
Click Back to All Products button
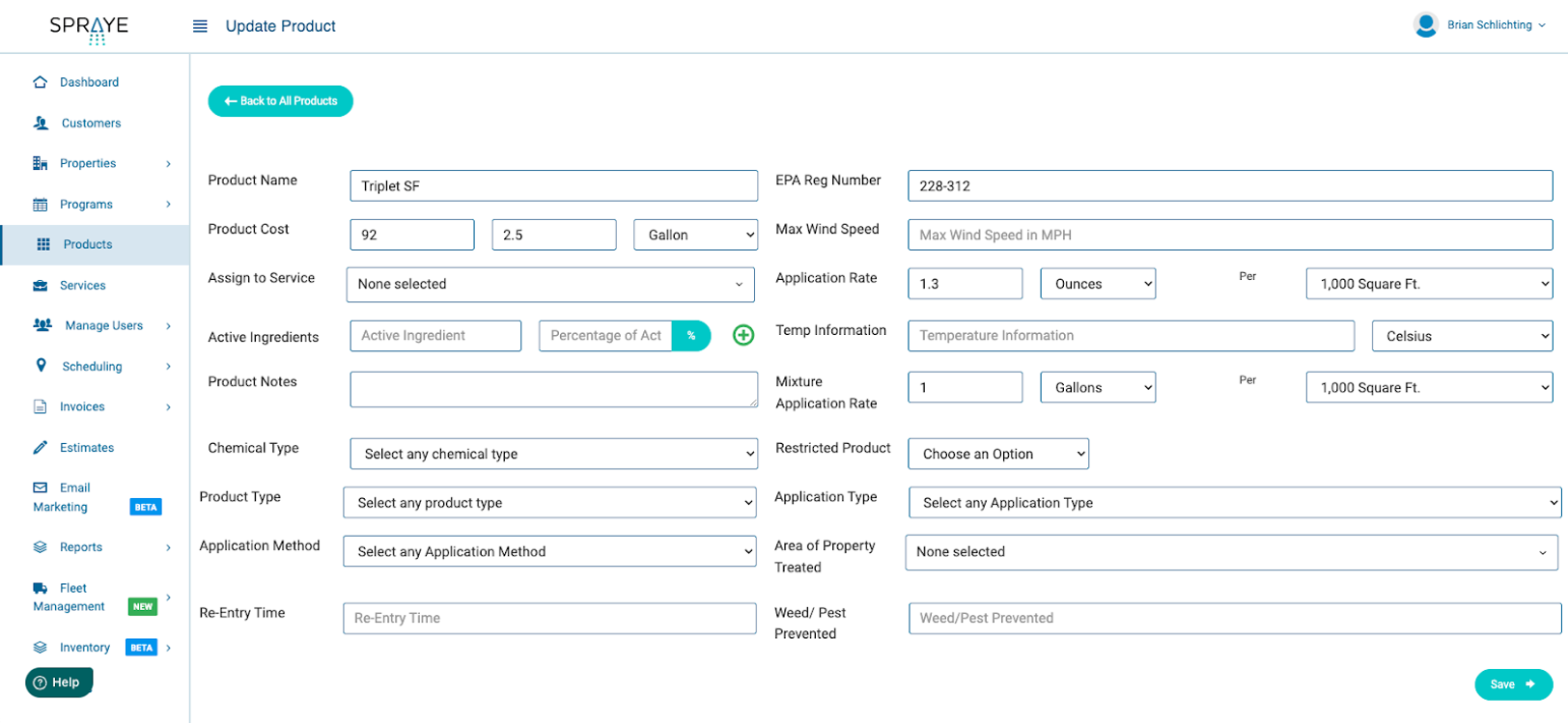pos(281,101)
